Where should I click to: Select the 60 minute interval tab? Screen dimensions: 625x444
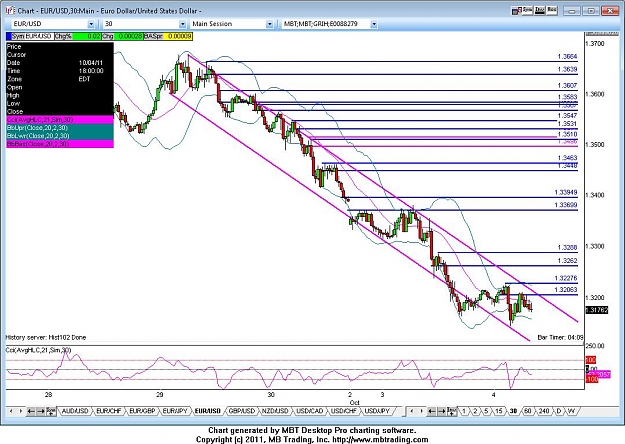tap(527, 411)
